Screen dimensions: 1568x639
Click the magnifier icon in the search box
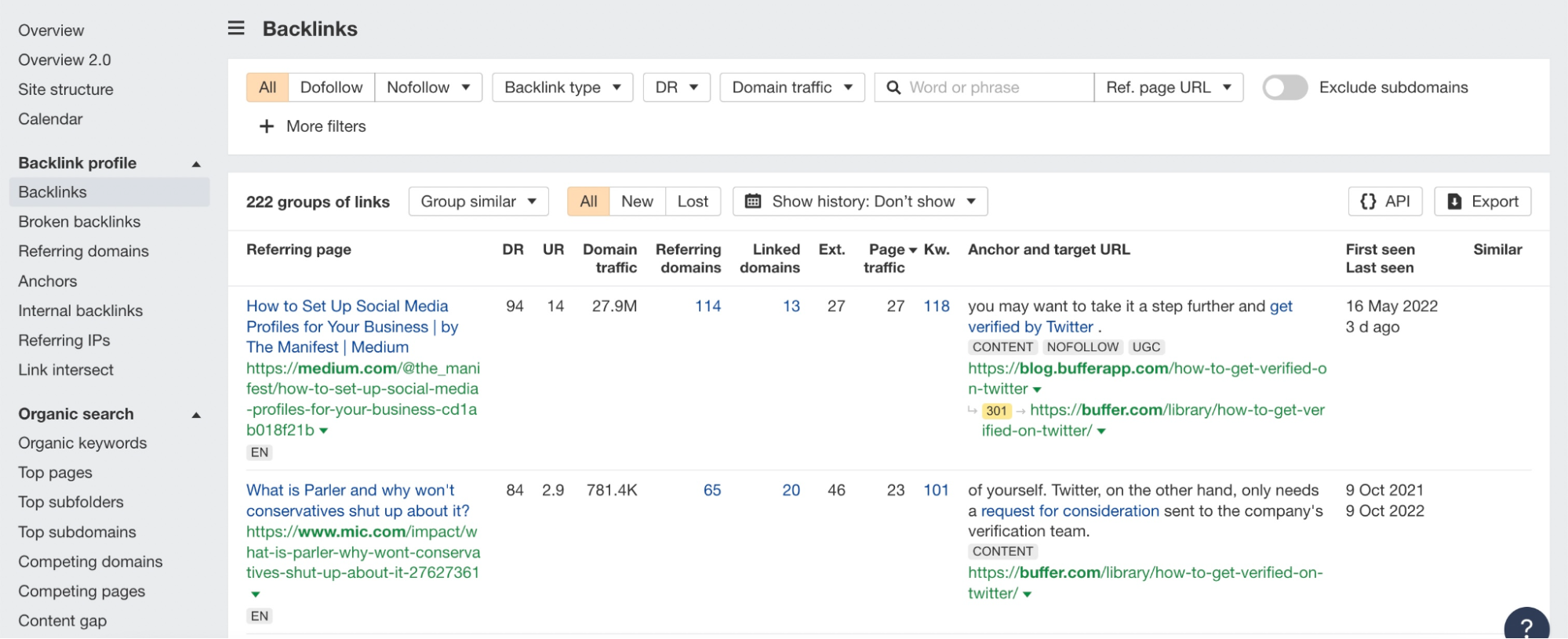coord(893,88)
